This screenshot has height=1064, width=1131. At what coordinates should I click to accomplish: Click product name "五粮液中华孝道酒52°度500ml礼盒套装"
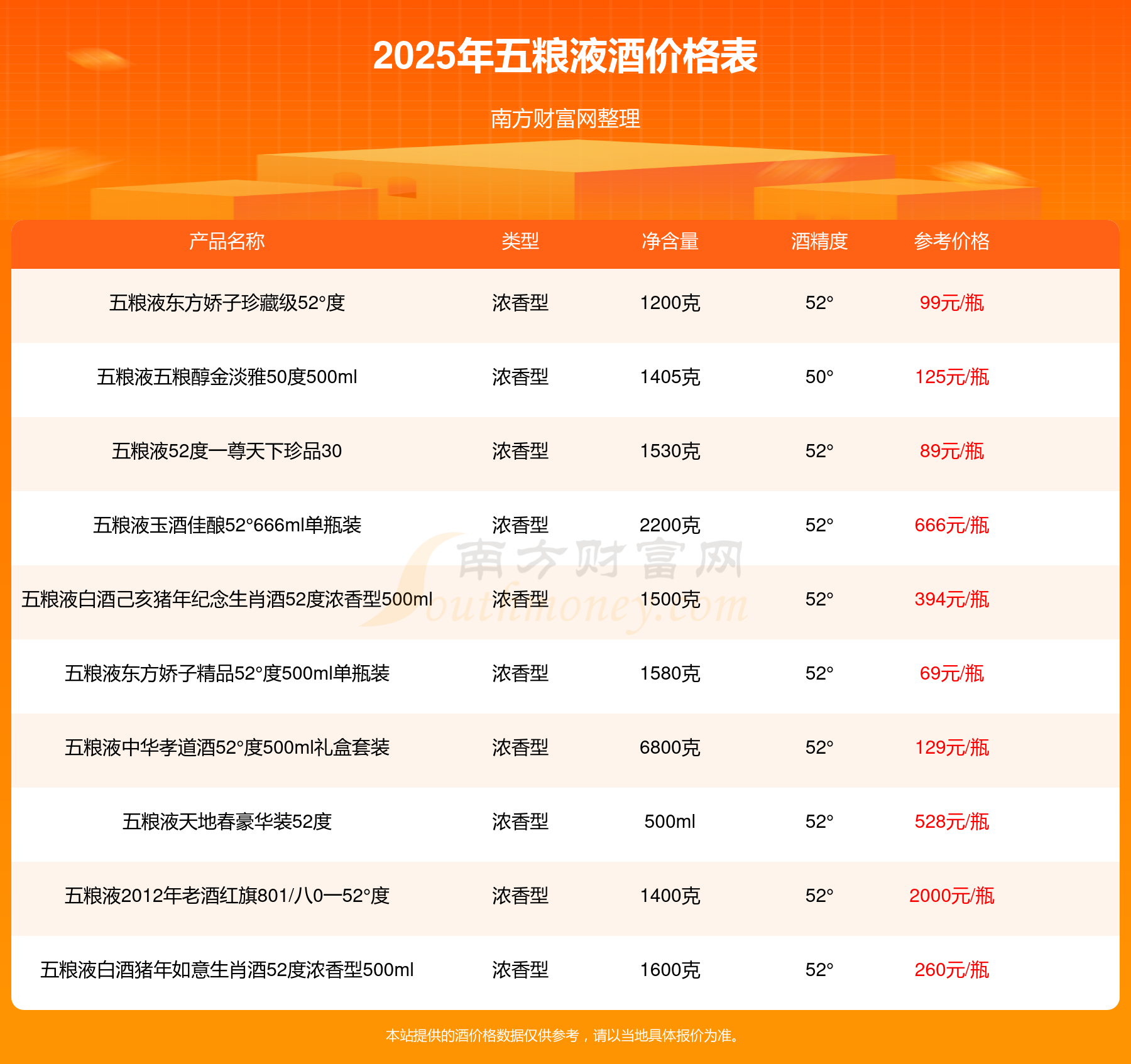point(227,747)
